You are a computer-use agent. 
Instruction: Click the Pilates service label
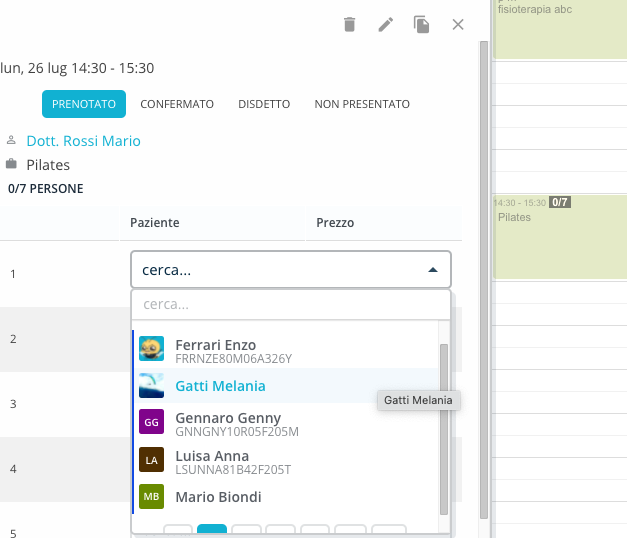[x=48, y=165]
